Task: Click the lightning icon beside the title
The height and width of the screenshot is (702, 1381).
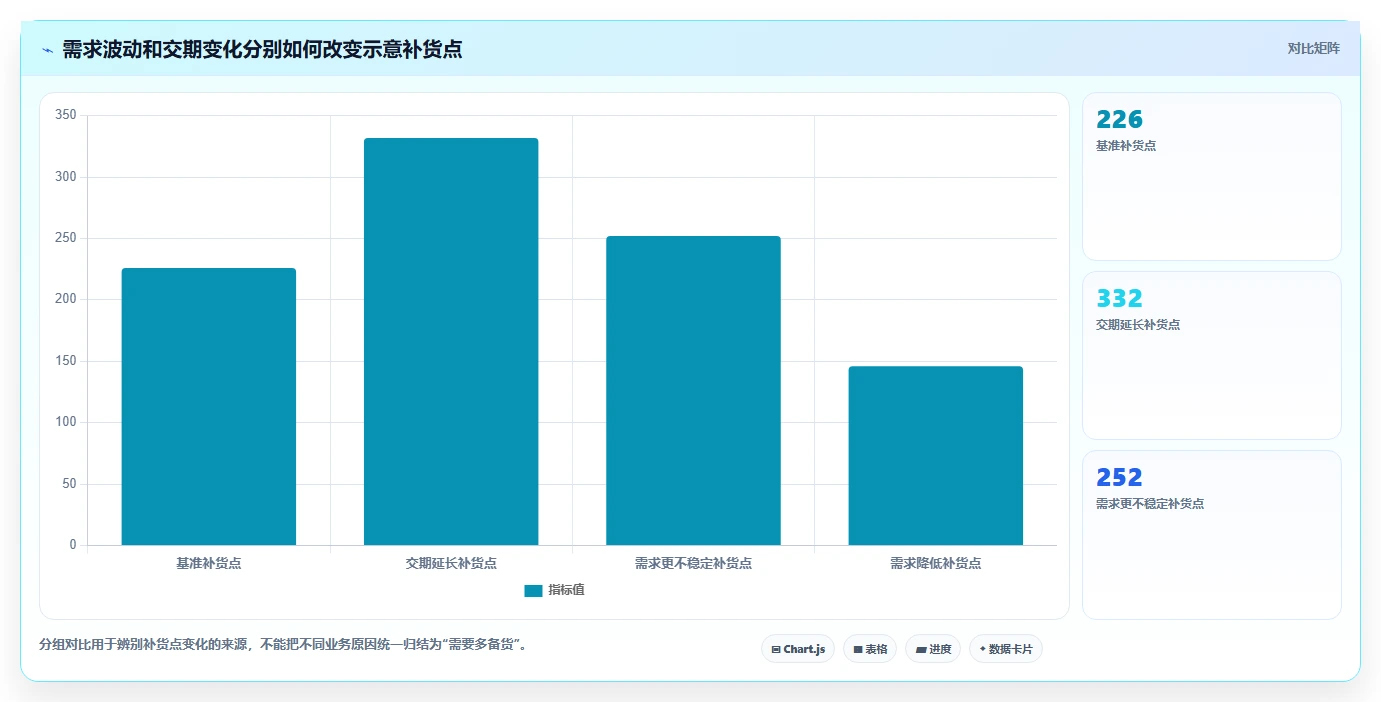Action: (x=47, y=50)
